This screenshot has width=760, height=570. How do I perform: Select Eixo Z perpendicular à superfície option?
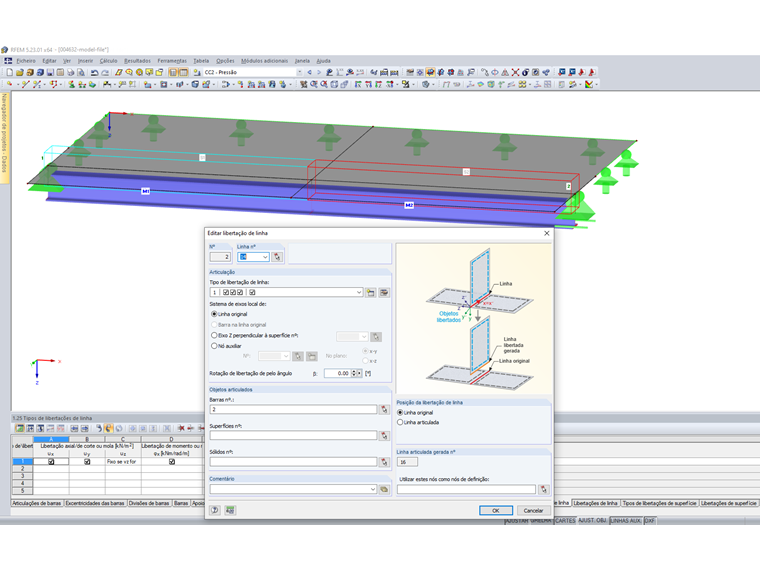coord(214,335)
